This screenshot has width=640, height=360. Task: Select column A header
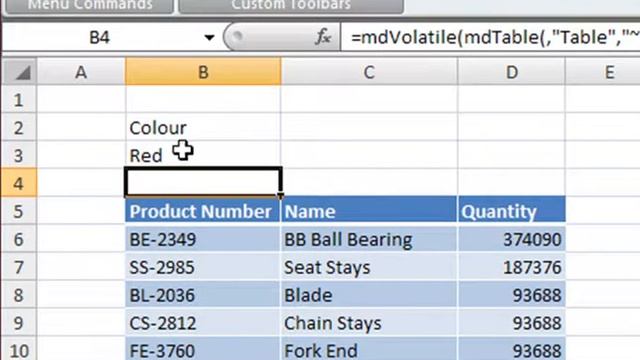coord(81,72)
